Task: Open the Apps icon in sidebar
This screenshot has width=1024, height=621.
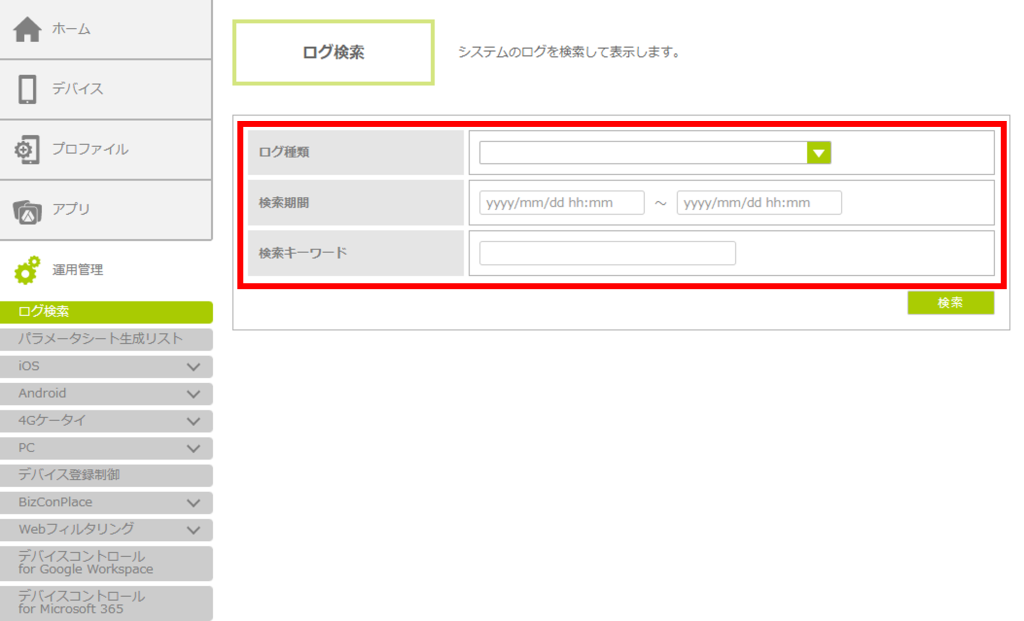Action: [x=27, y=210]
